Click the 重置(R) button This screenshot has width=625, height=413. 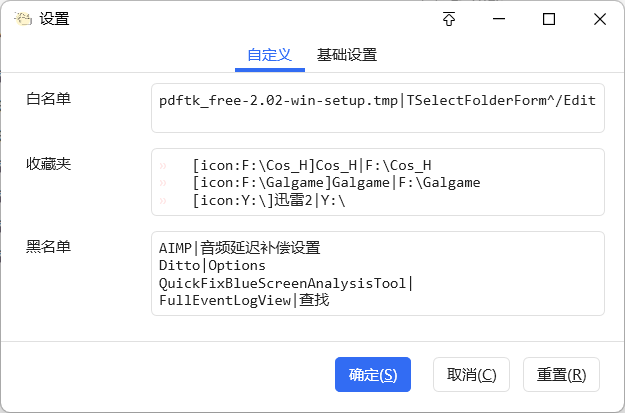pos(561,374)
